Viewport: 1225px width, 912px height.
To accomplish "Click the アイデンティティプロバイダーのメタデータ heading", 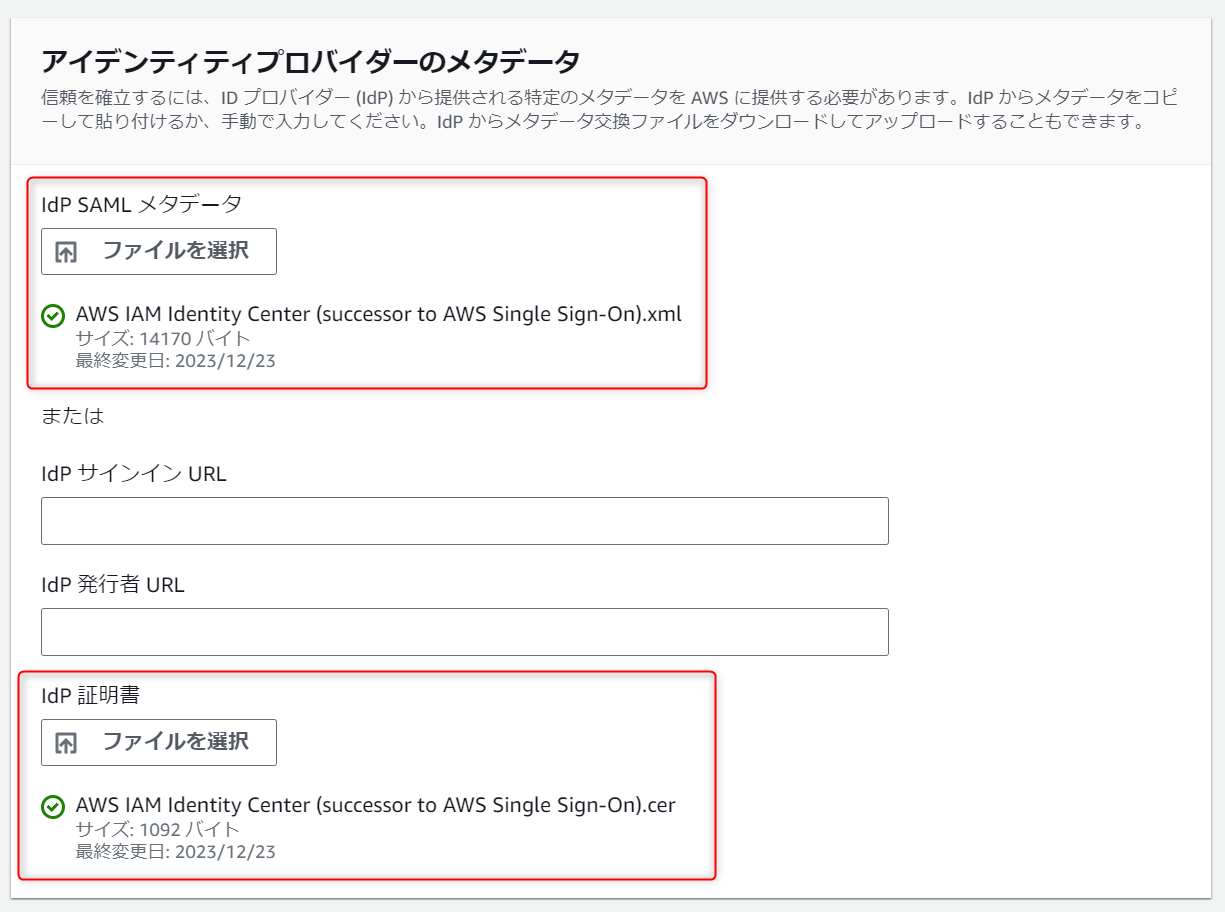I will tap(310, 61).
